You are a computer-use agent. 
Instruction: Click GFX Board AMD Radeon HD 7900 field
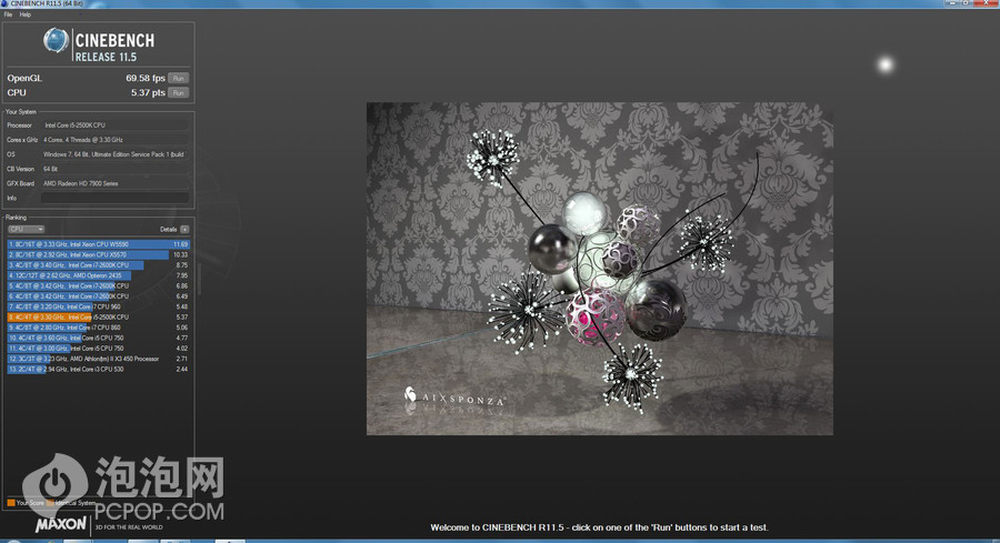click(115, 184)
